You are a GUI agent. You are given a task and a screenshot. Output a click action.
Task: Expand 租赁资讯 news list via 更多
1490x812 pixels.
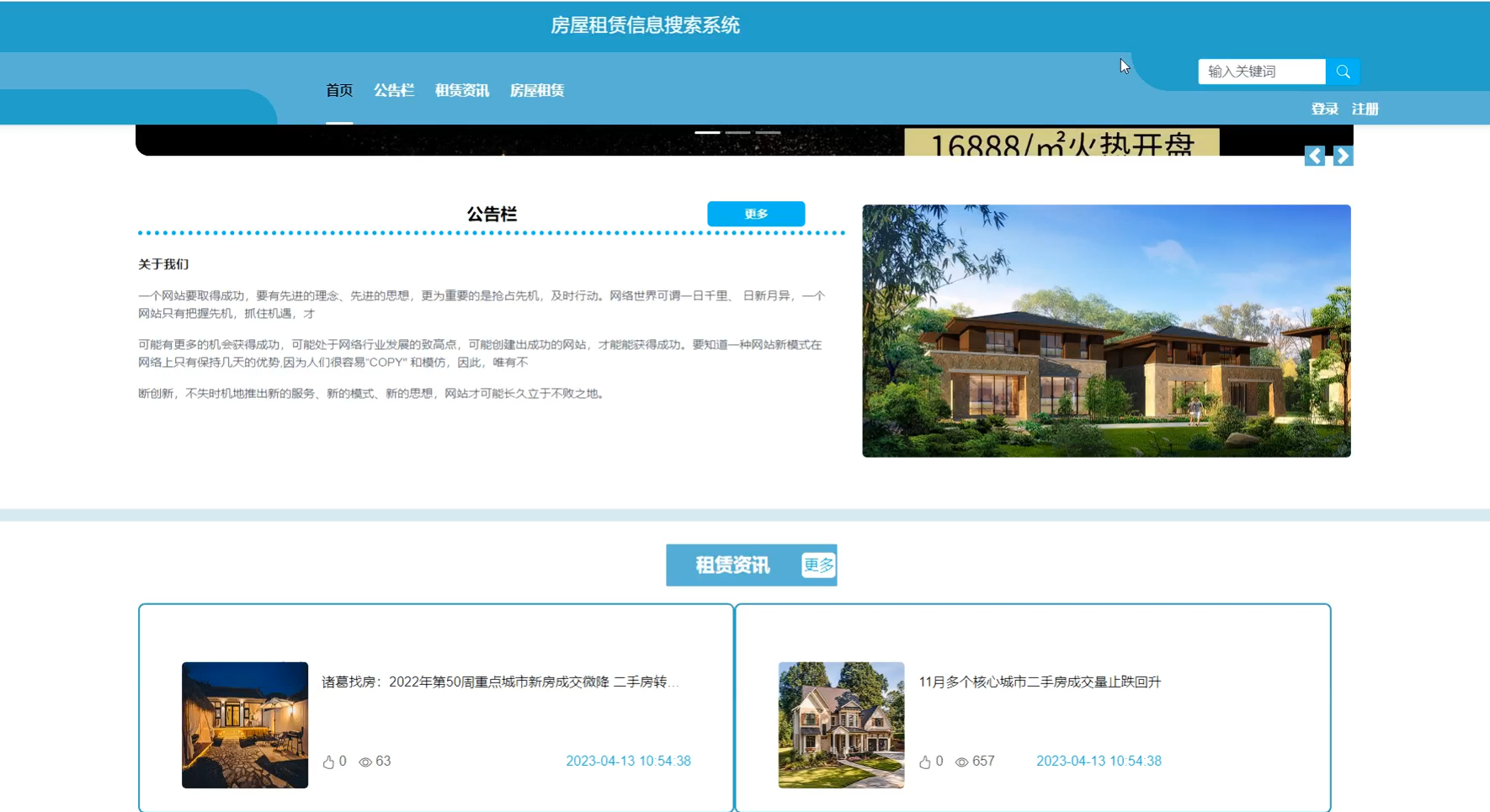coord(817,565)
